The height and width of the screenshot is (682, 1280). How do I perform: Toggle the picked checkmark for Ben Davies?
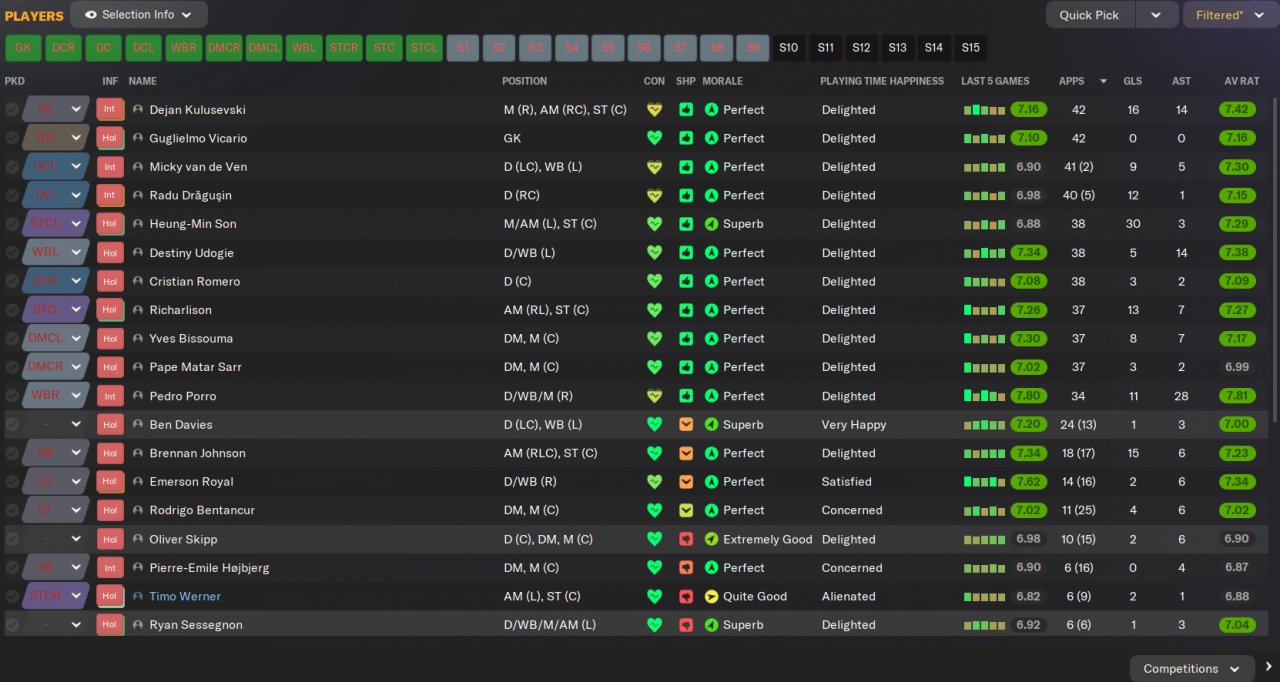click(12, 425)
